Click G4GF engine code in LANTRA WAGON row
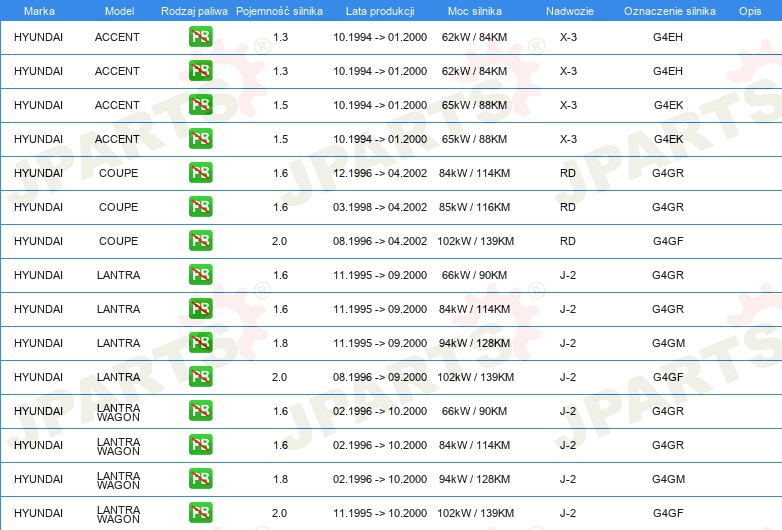Viewport: 782px width, 530px height. coord(668,513)
